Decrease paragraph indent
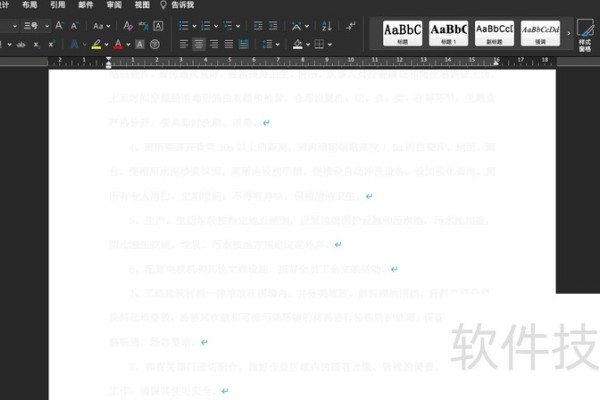Viewport: 600px width, 400px height. coord(258,26)
